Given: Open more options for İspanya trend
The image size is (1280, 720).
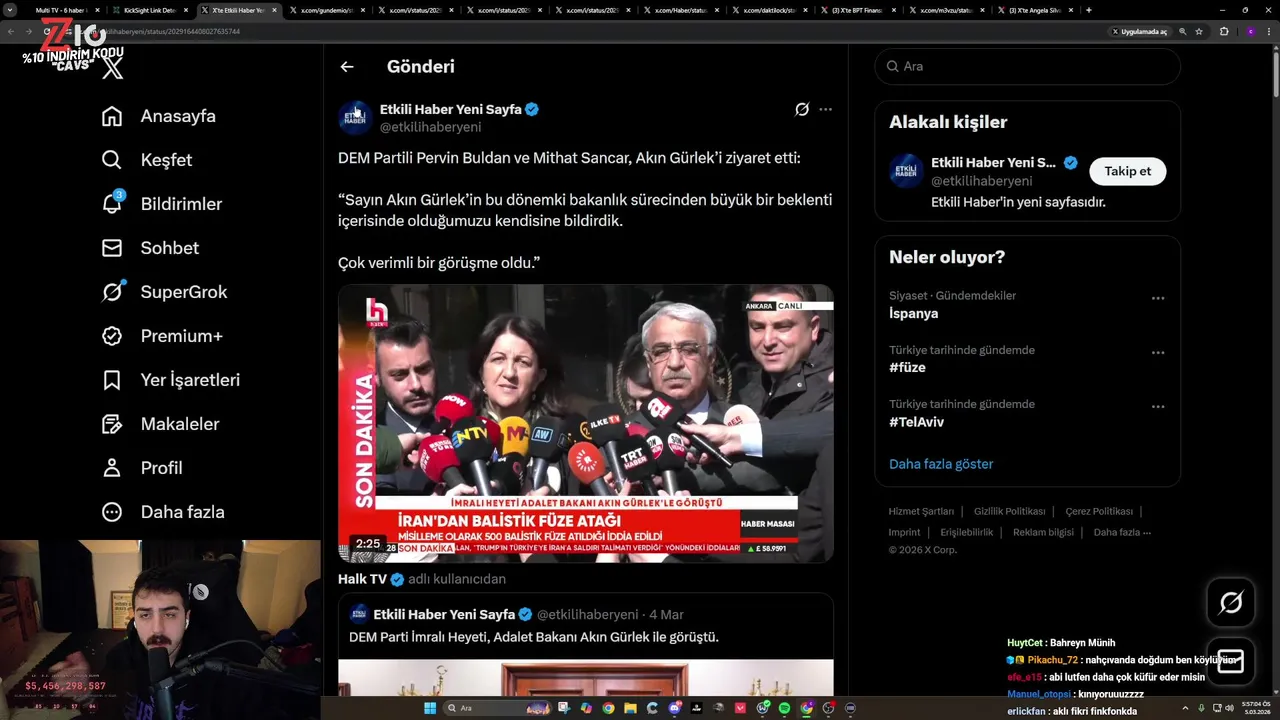Looking at the screenshot, I should point(1158,299).
